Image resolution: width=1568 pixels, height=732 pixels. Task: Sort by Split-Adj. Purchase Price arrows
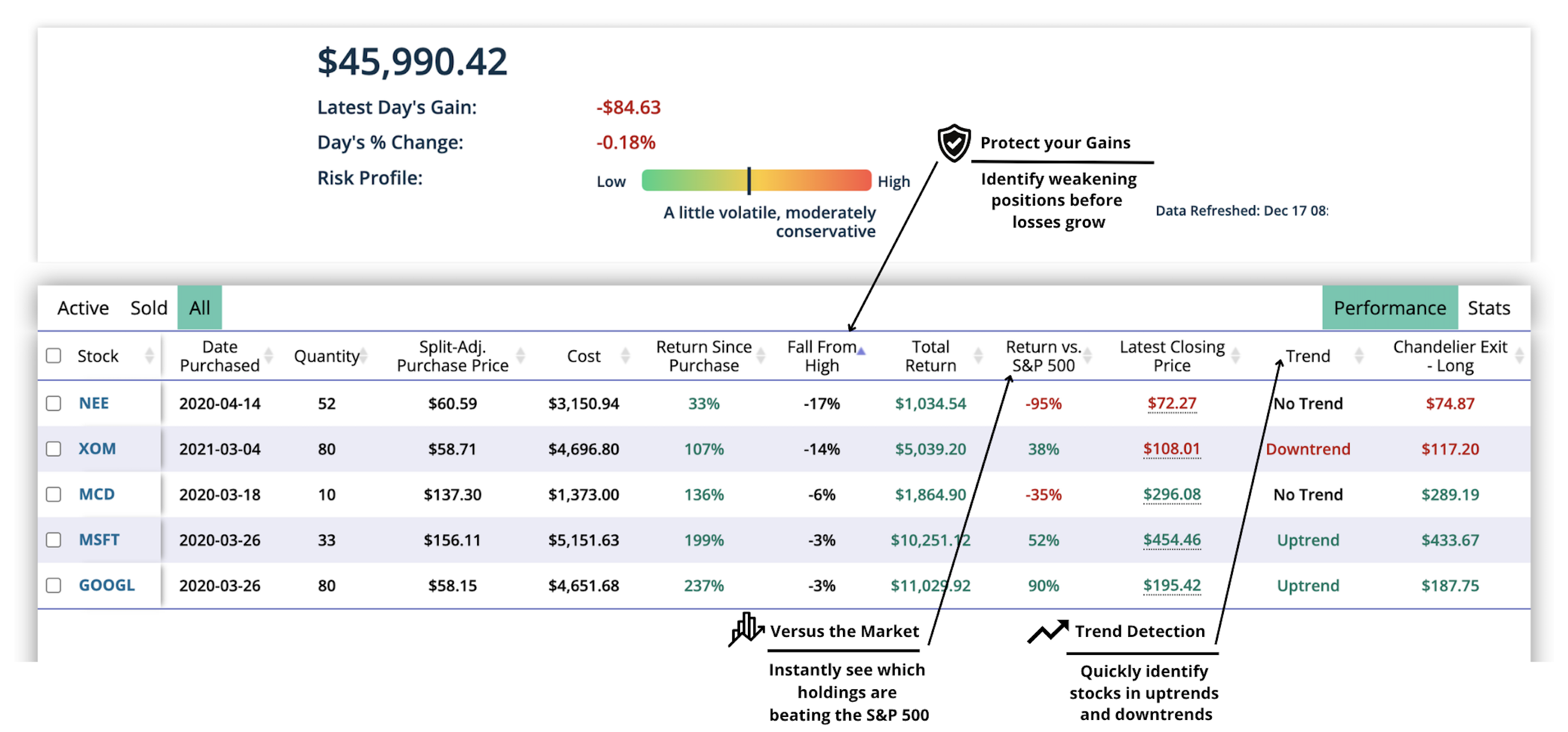(x=520, y=356)
